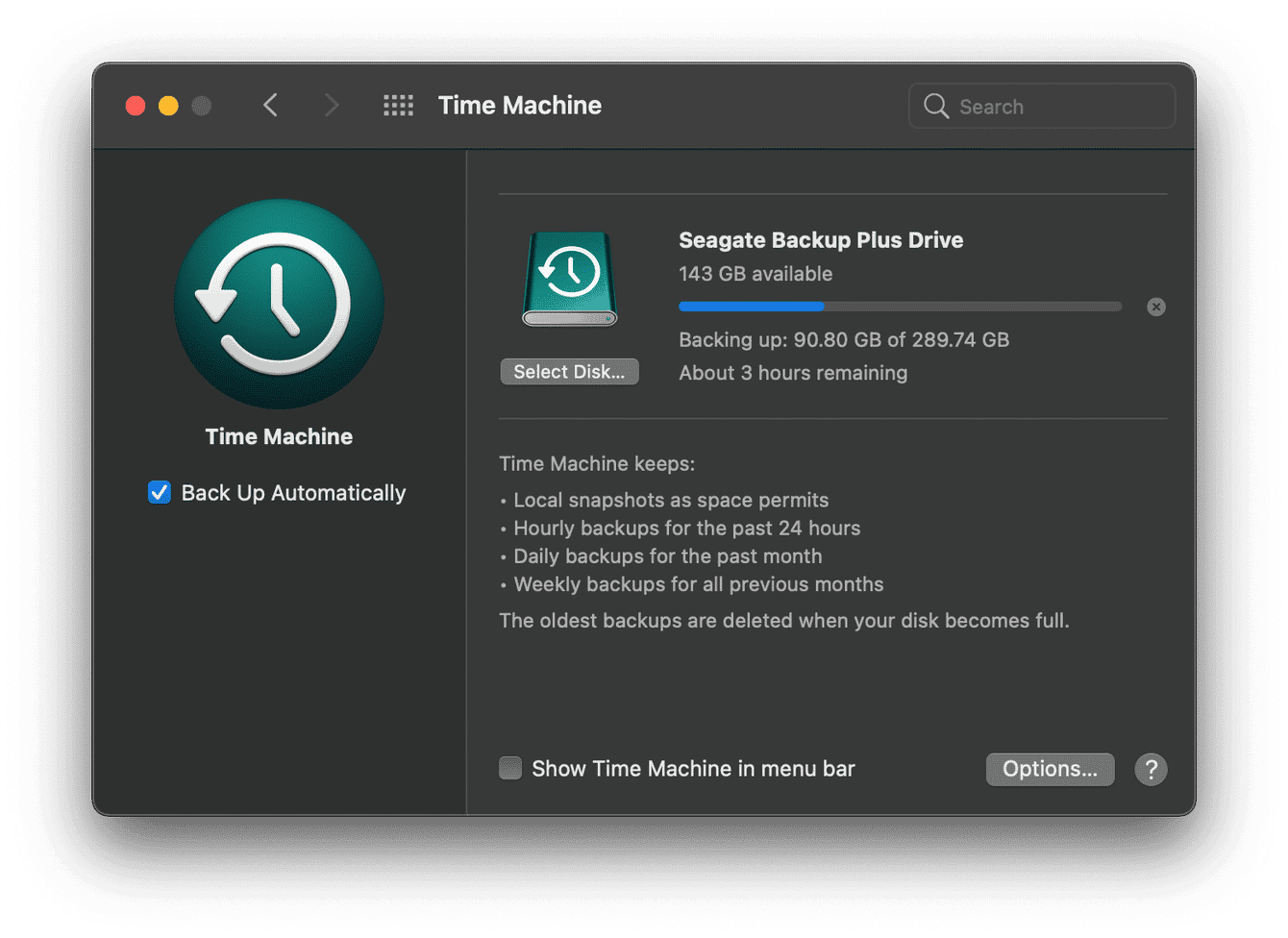The width and height of the screenshot is (1288, 938).
Task: Open Time Machine Options
Action: pos(1050,769)
